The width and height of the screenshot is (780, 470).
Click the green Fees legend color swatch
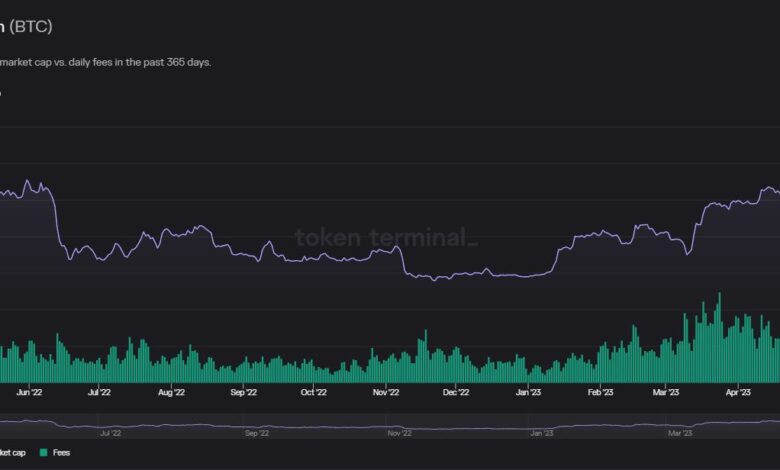point(44,453)
